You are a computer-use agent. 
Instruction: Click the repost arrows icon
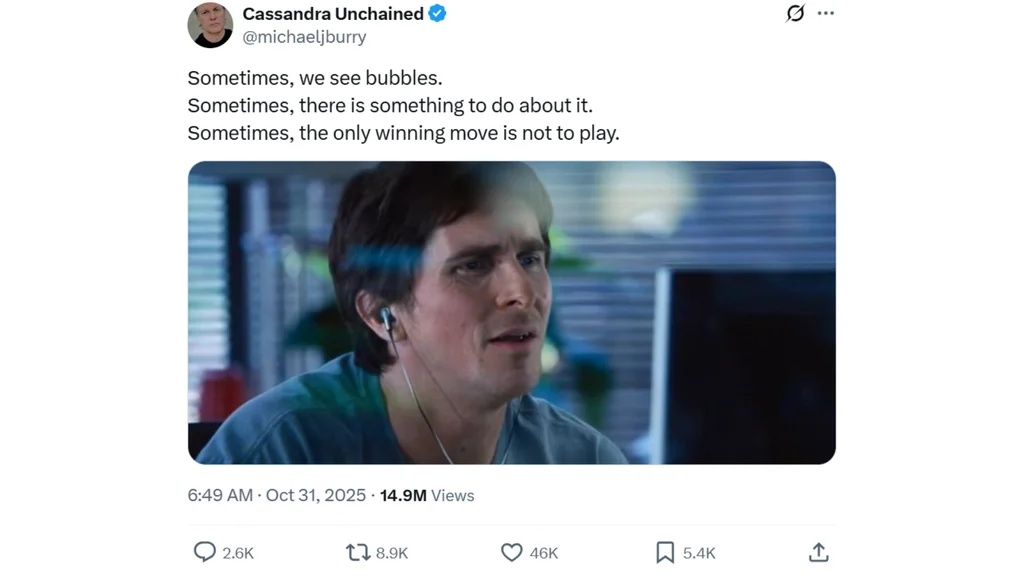point(358,553)
